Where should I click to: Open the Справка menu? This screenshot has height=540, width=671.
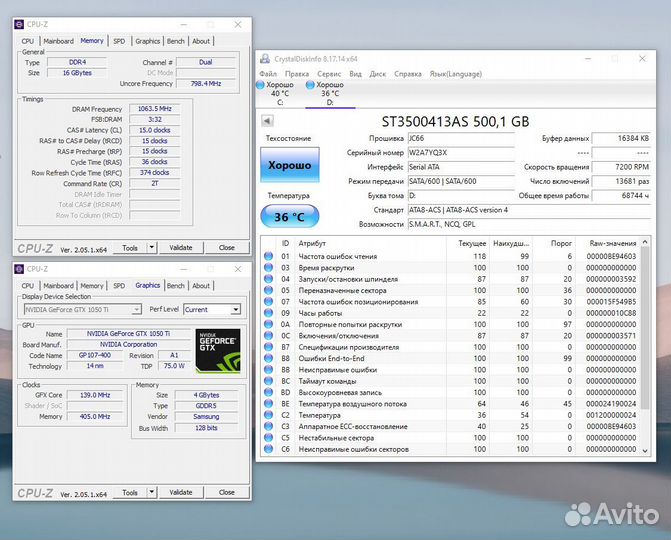tap(407, 74)
